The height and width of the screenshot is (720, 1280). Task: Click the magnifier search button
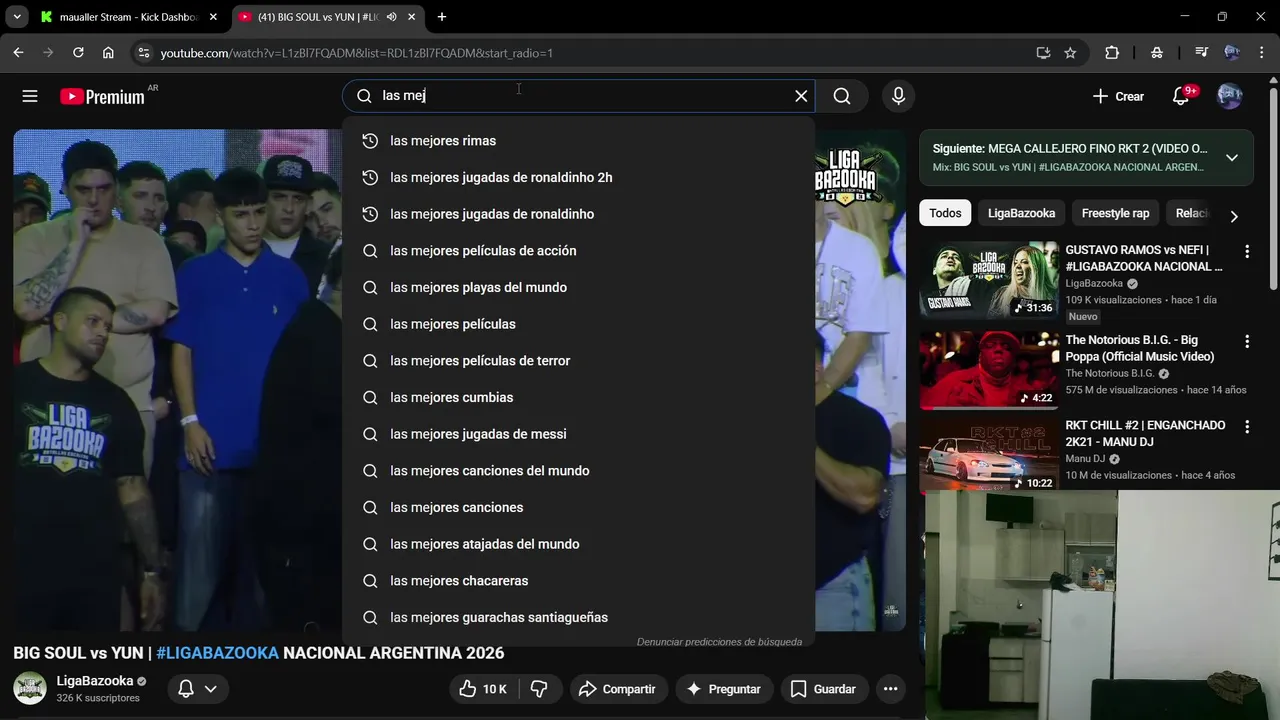[x=842, y=96]
